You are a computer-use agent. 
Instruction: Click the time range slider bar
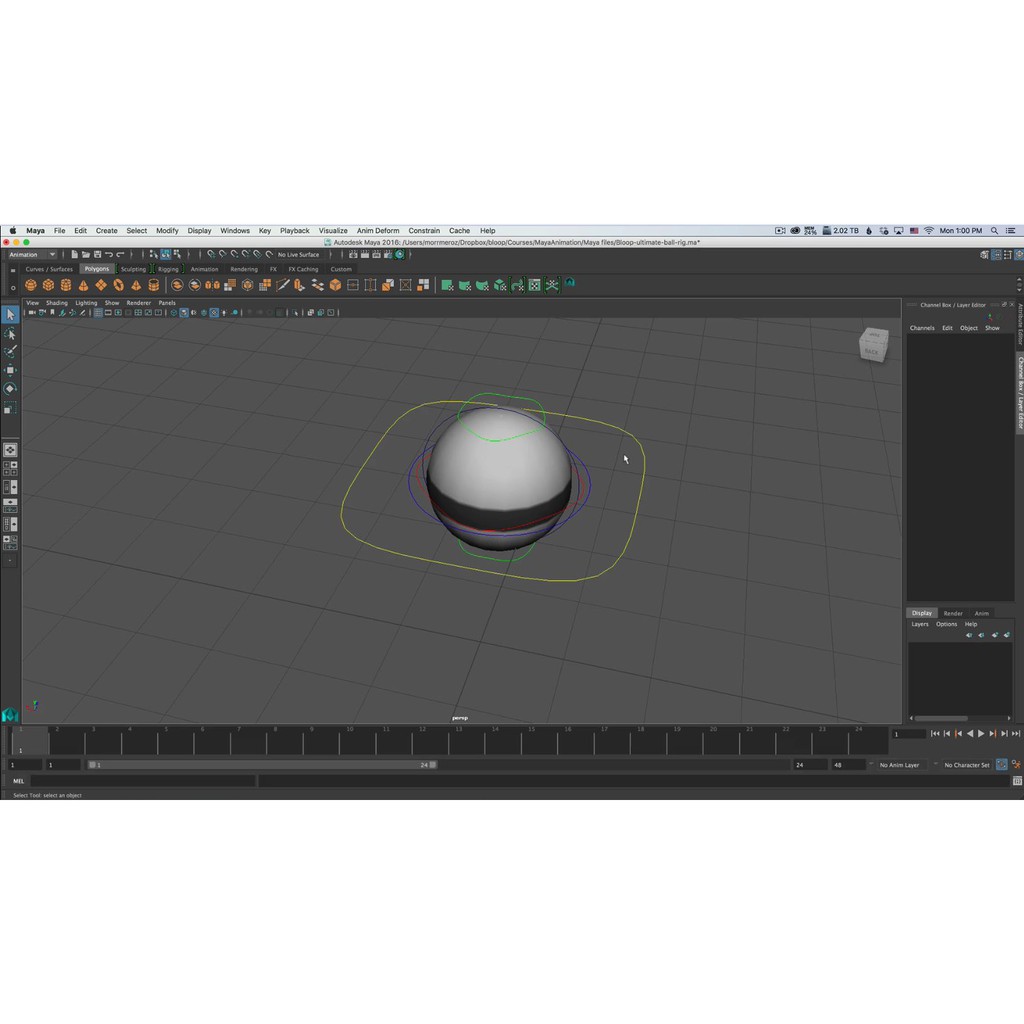tap(262, 765)
